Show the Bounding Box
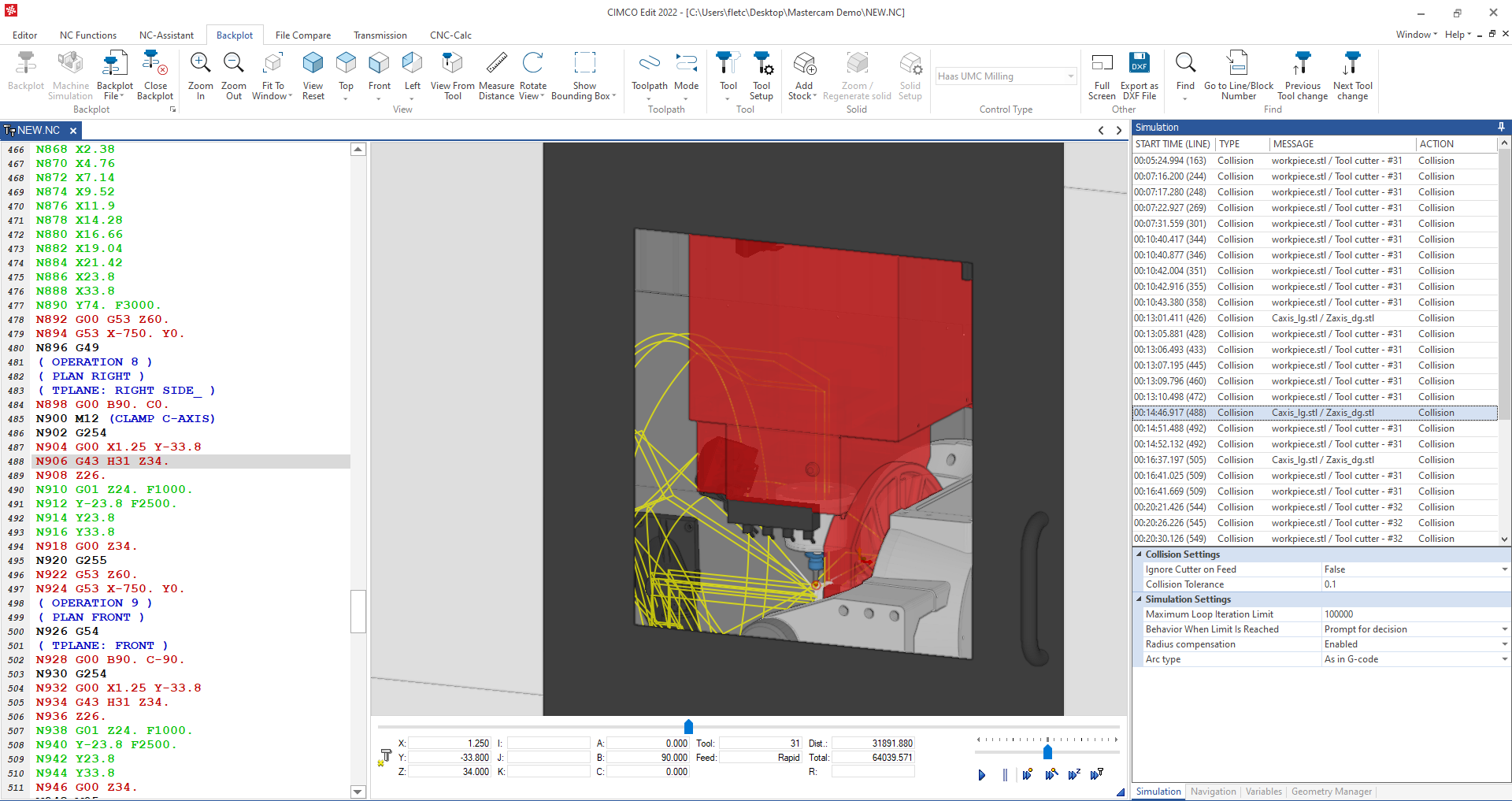Viewport: 1512px width, 801px height. pos(584,75)
